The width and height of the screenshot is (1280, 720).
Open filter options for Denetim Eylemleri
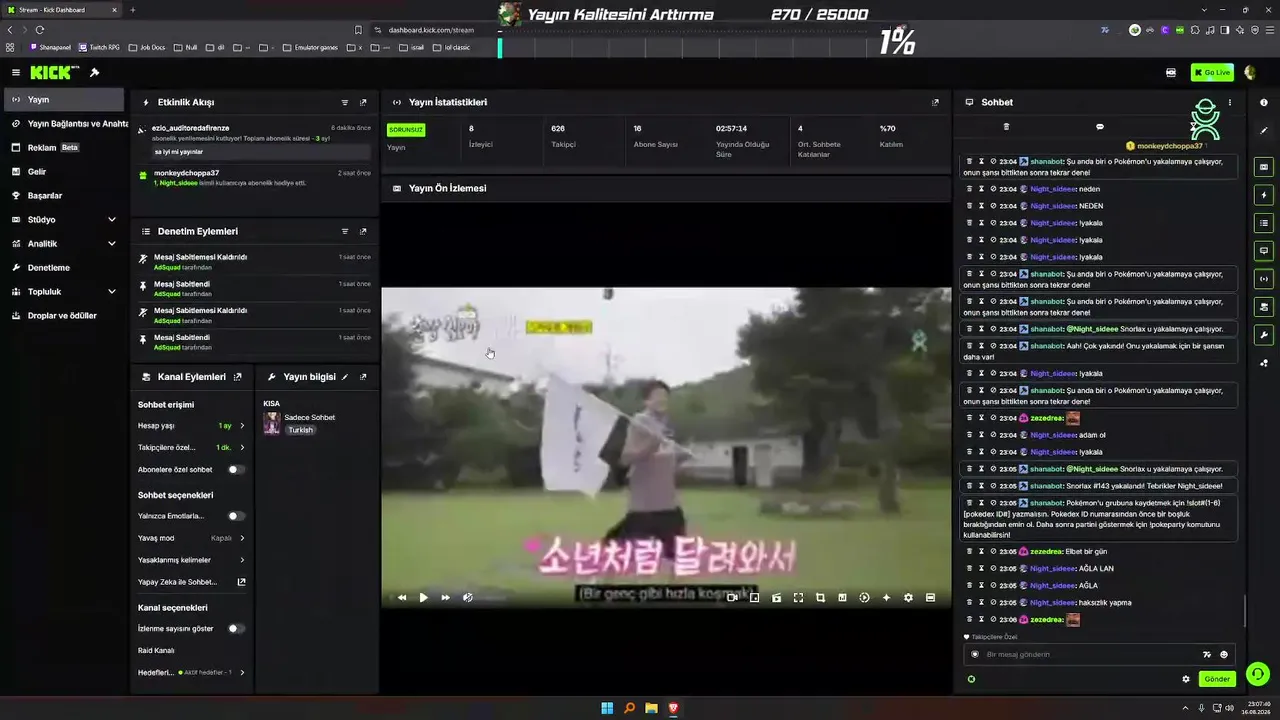[x=345, y=231]
